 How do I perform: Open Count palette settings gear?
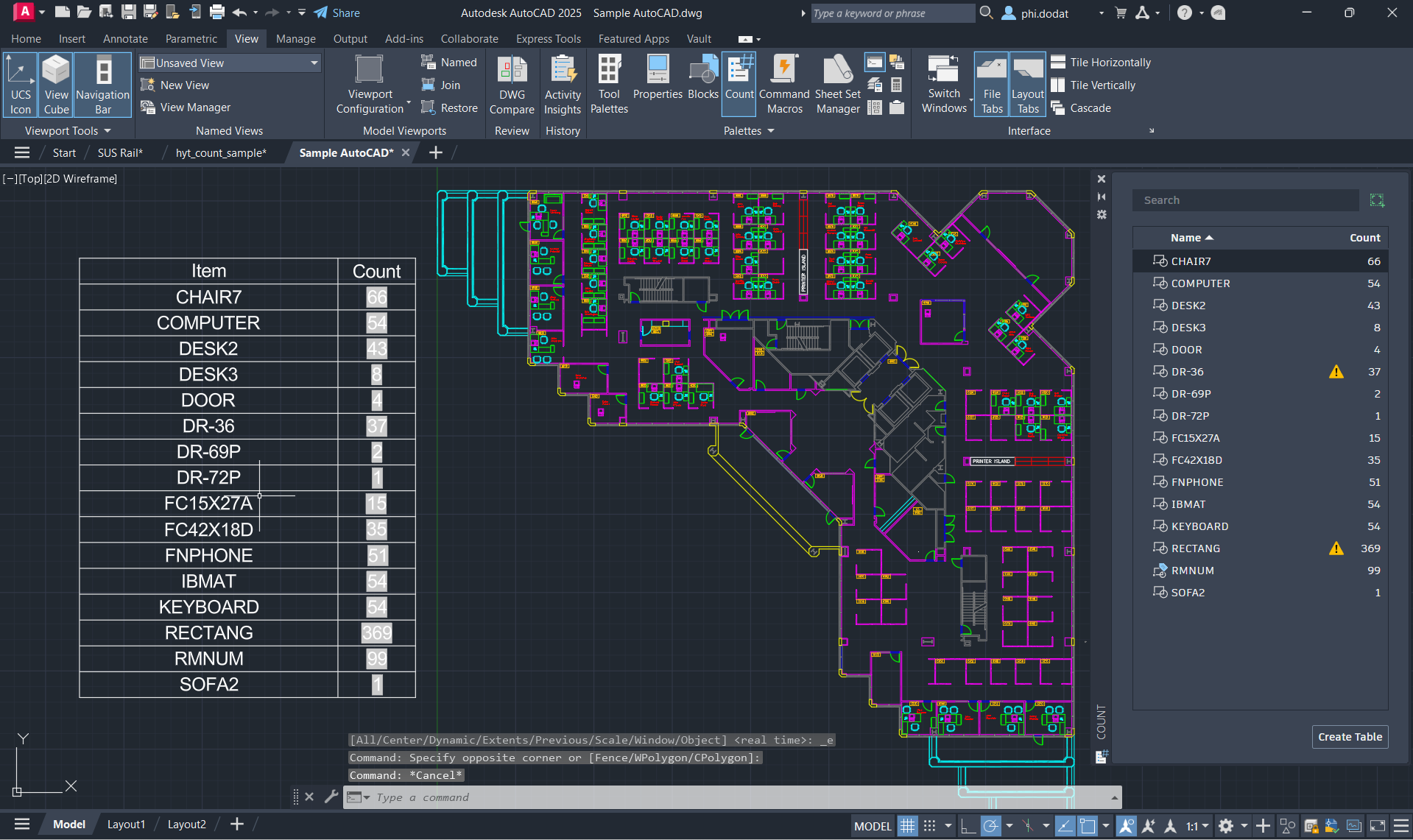point(1102,214)
